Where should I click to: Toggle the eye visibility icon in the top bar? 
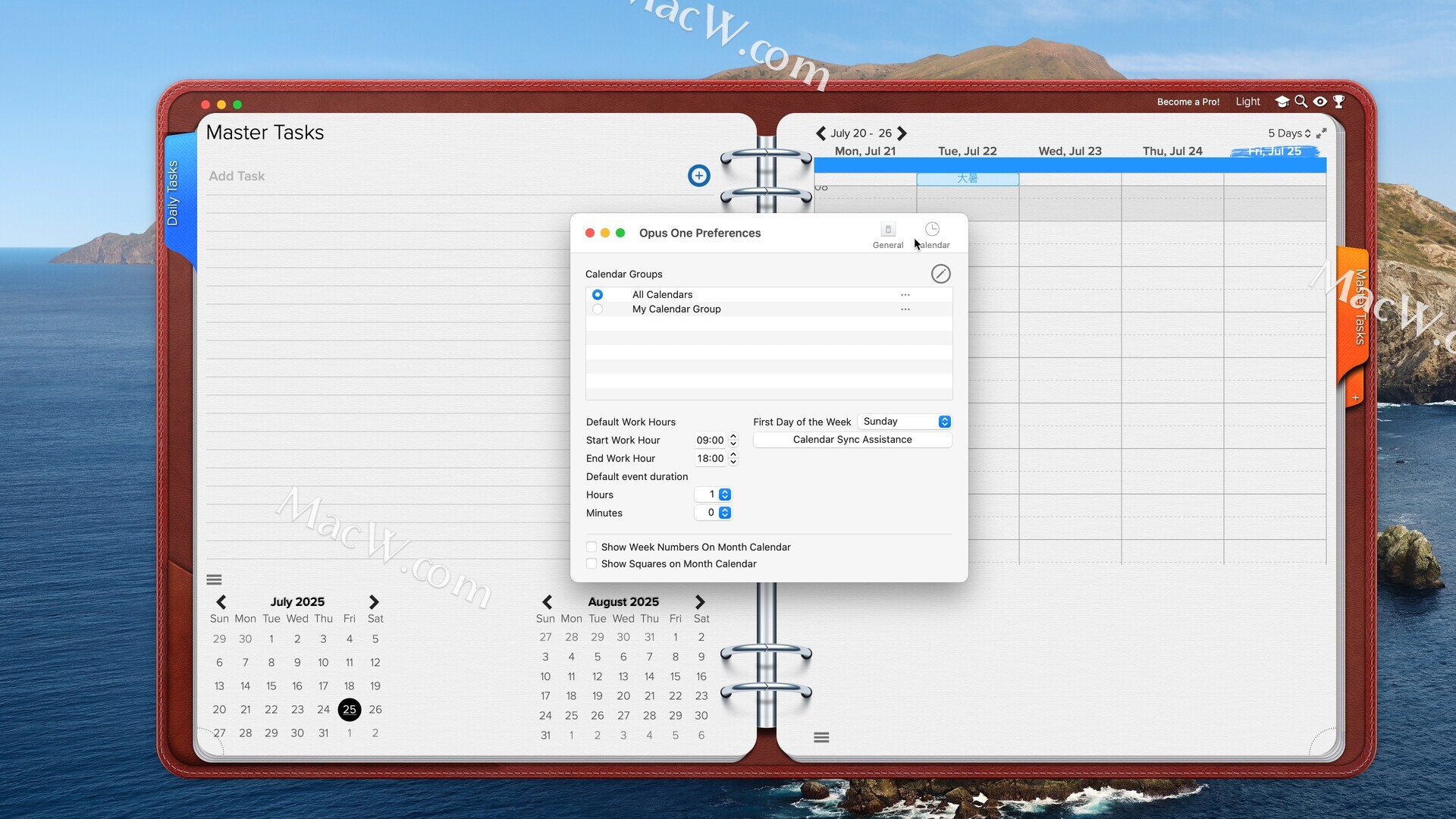click(x=1320, y=102)
